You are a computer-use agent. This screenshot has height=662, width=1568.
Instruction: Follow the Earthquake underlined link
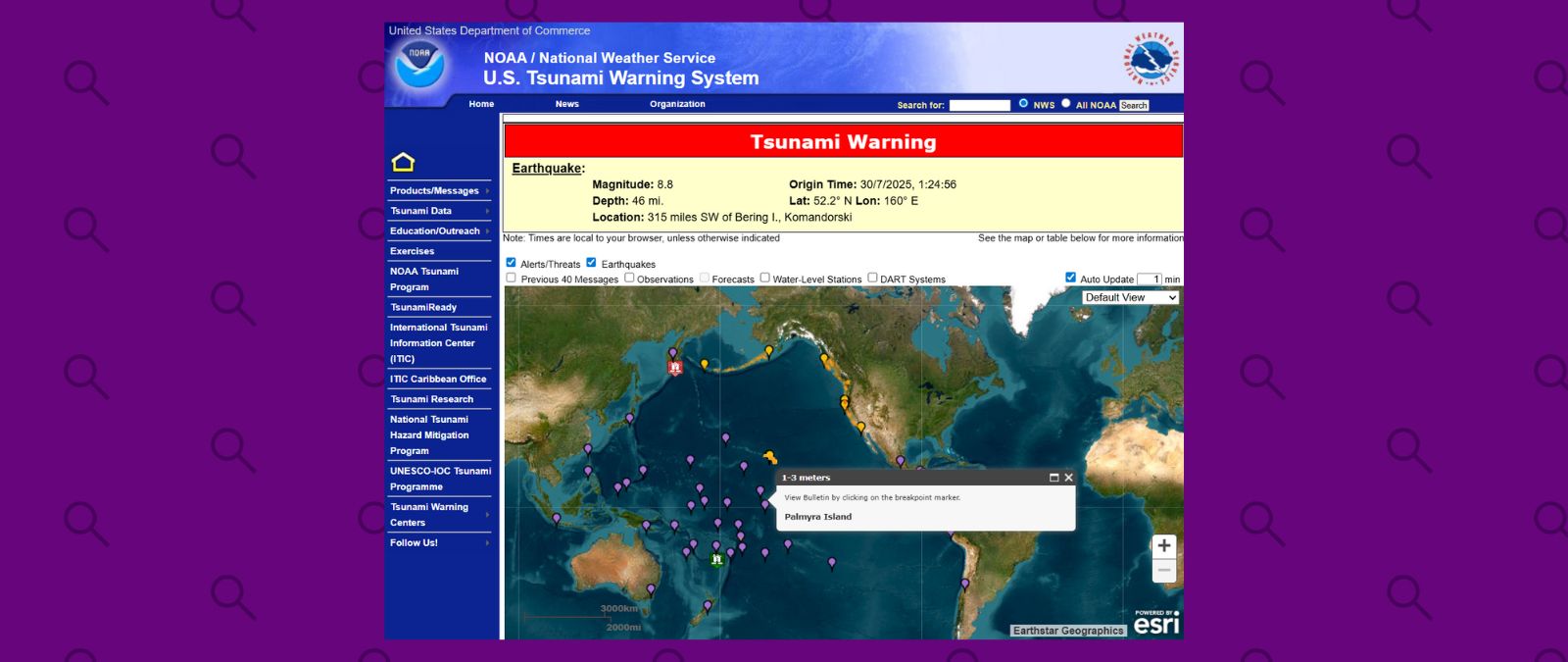[547, 169]
